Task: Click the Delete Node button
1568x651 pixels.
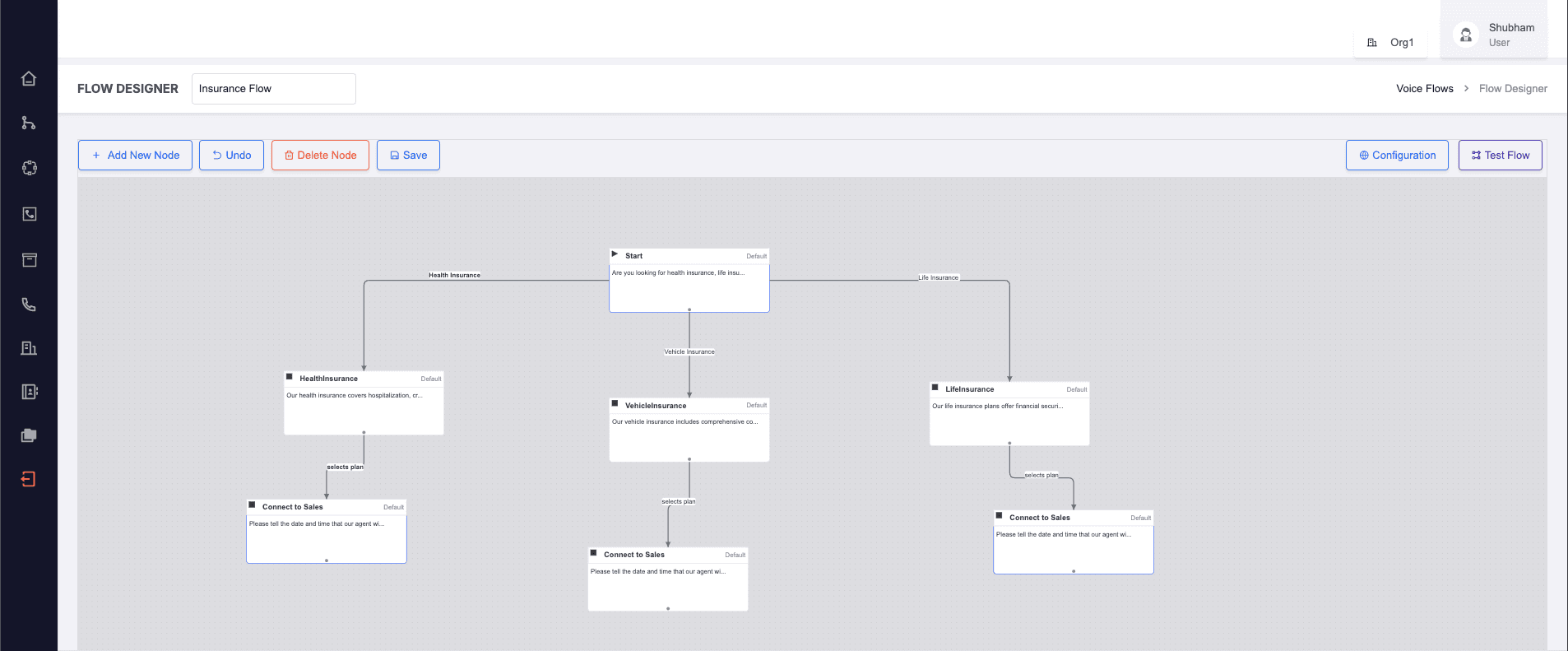Action: pos(320,155)
